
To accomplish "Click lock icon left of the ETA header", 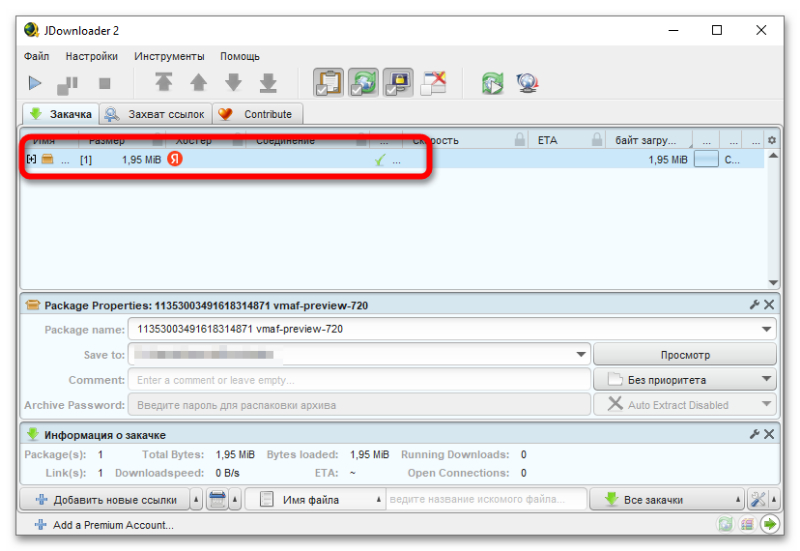I will click(x=519, y=139).
